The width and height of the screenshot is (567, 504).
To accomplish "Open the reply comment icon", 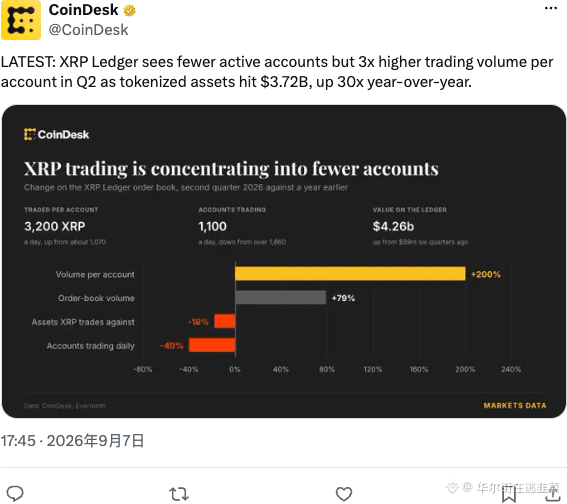I will 16,493.
